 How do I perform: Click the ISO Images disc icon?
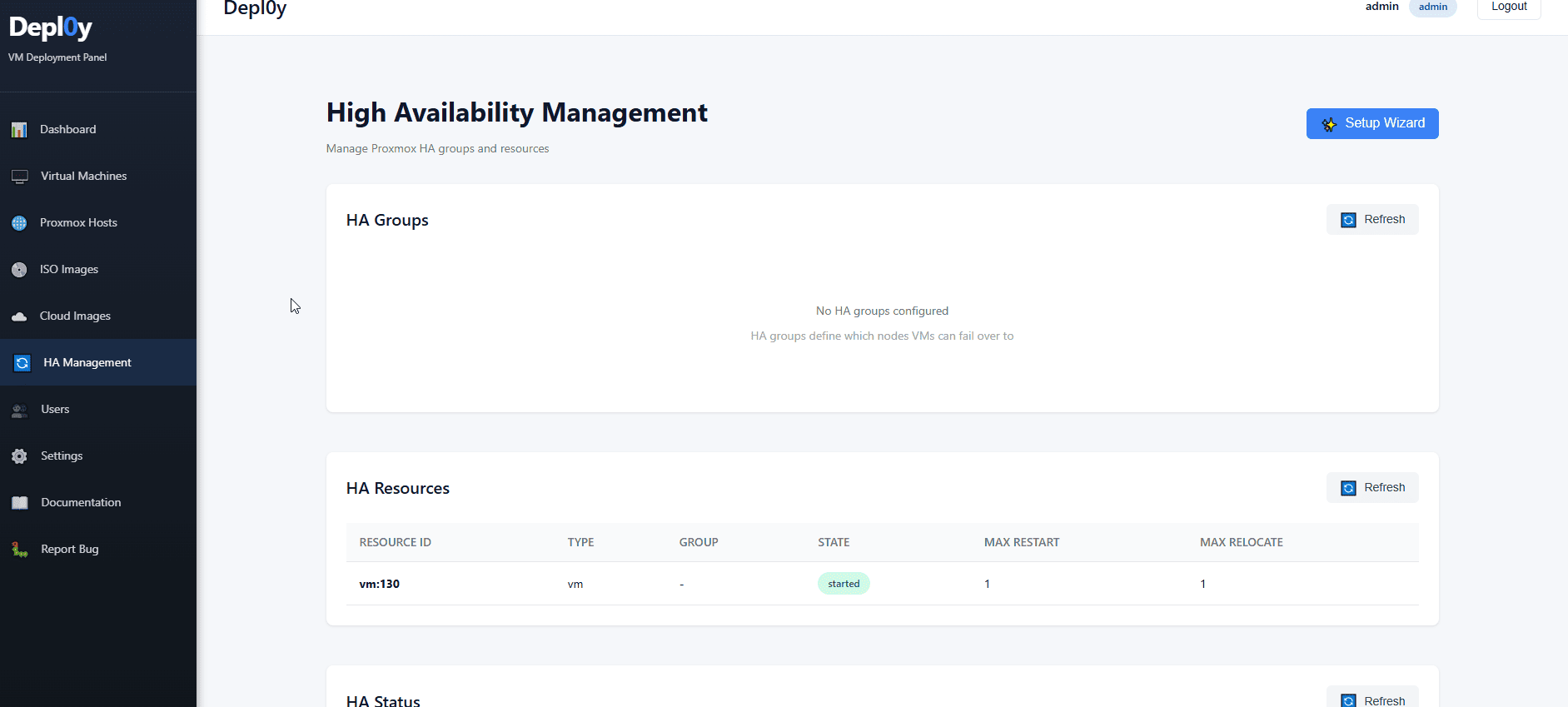[19, 270]
